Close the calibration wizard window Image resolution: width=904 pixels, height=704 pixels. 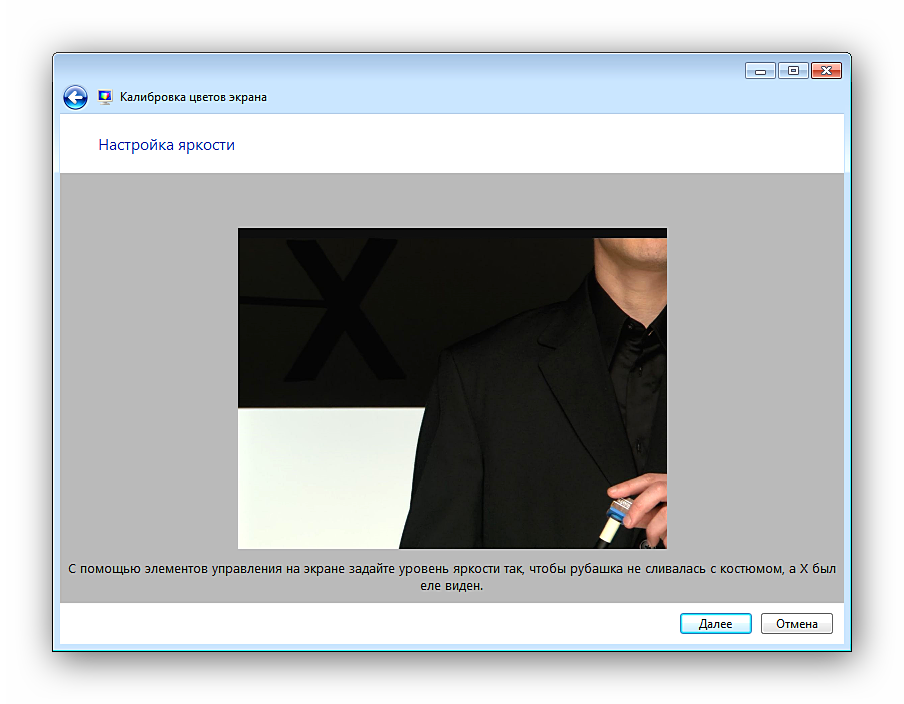[x=826, y=71]
